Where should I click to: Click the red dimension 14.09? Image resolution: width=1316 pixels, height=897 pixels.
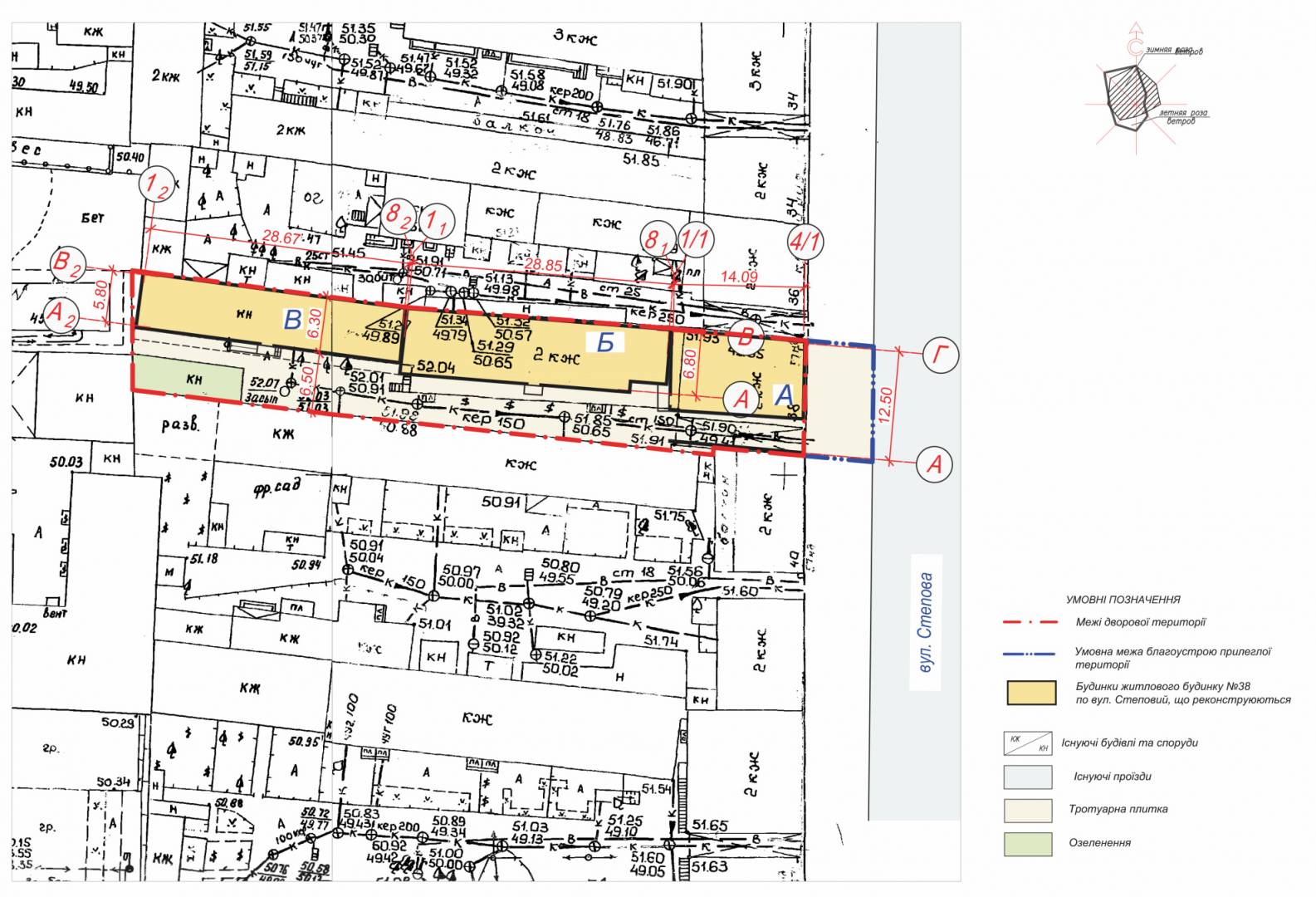[x=738, y=277]
